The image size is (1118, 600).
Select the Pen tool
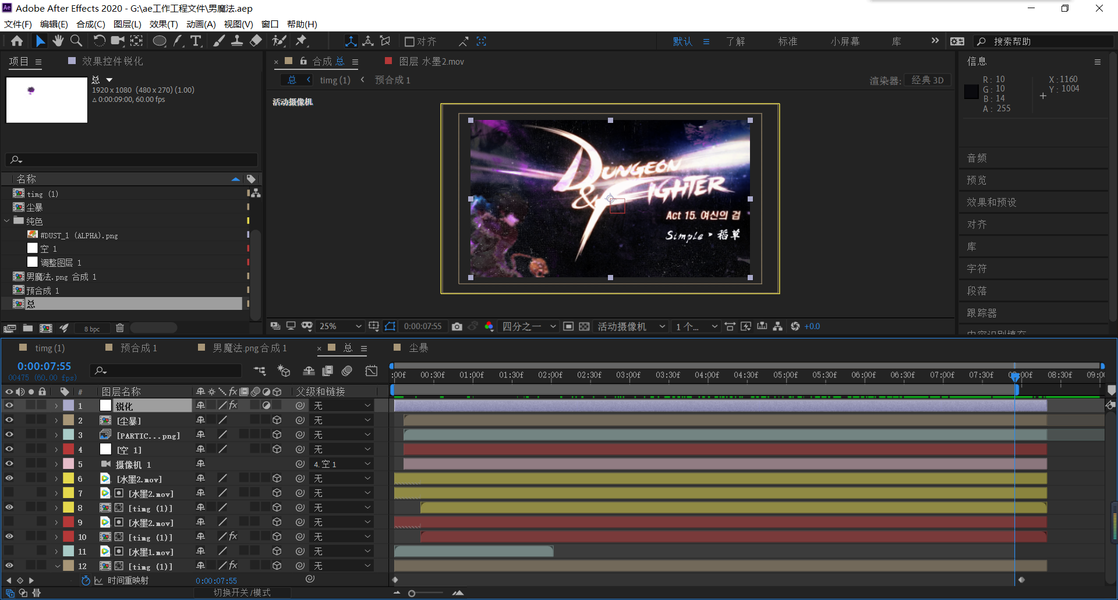tap(178, 41)
